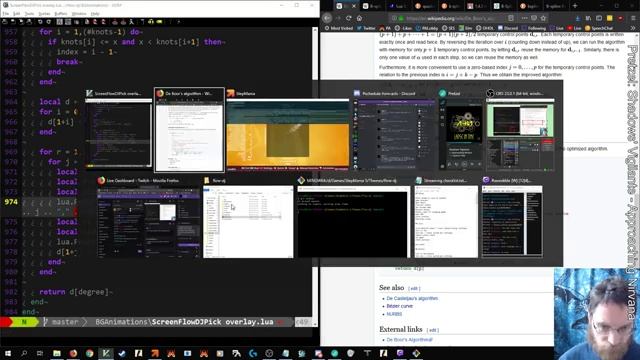
Task: Open Firefox hamburger menu
Action: (x=632, y=18)
